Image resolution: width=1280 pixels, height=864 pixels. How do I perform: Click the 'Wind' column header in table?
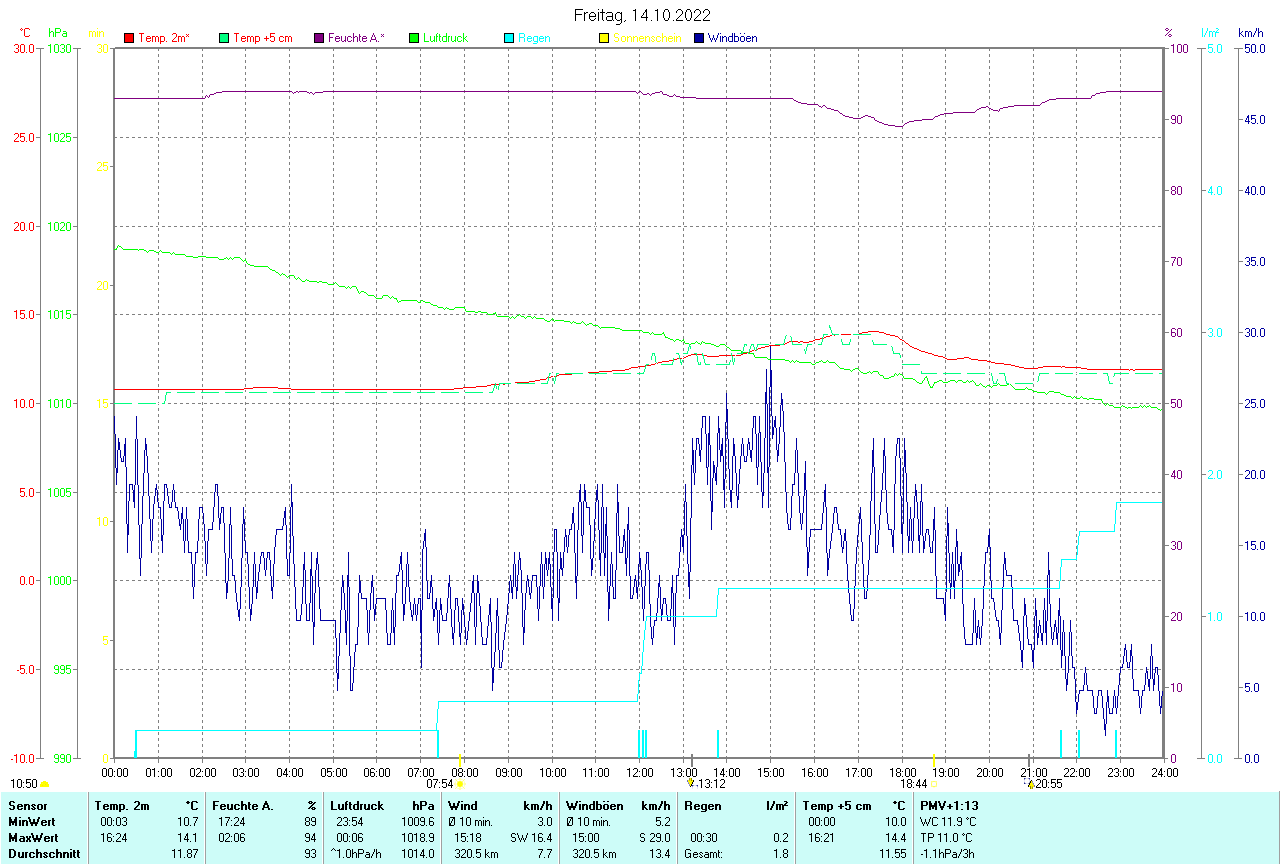pyautogui.click(x=463, y=806)
